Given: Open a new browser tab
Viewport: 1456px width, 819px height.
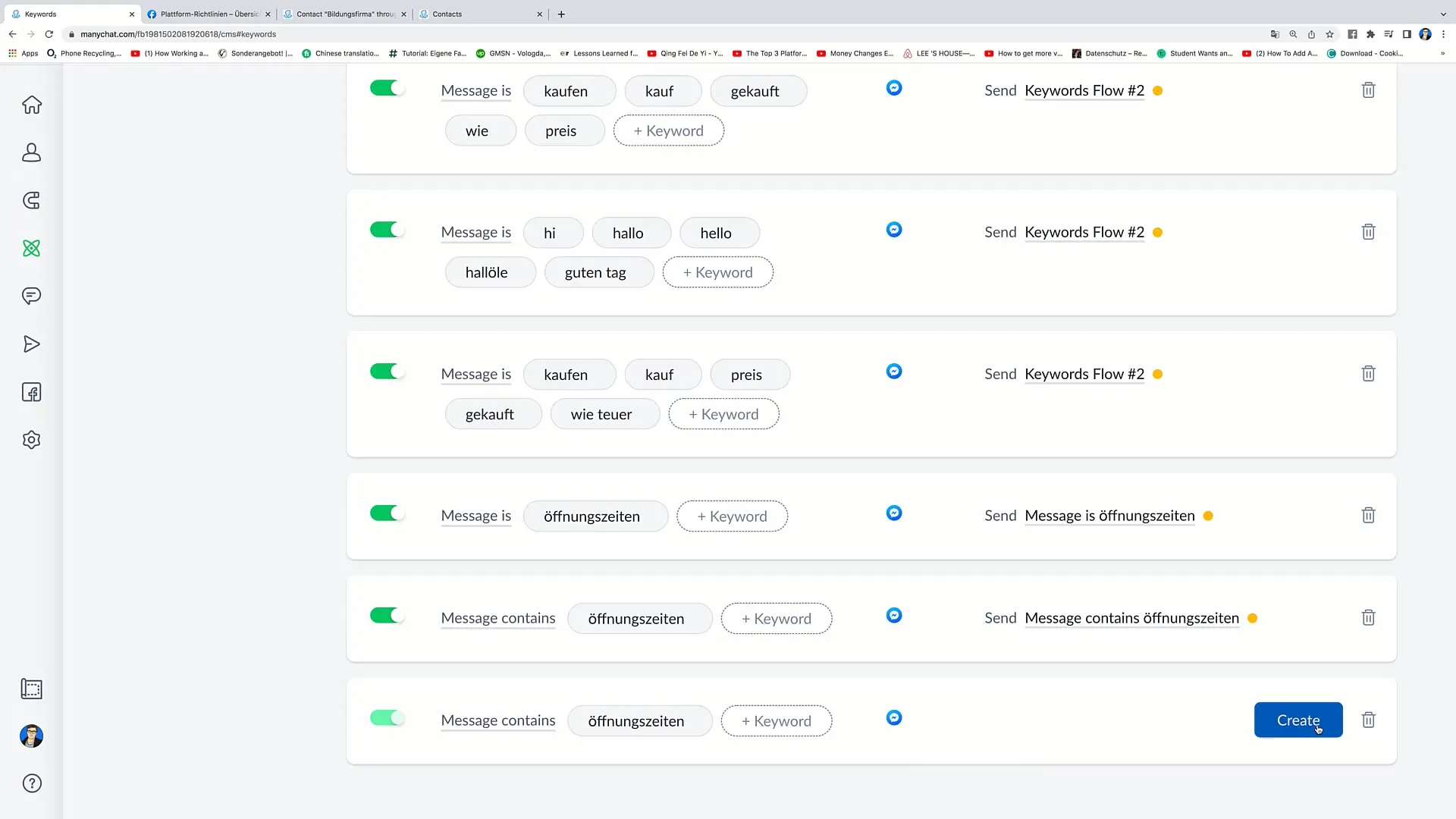Looking at the screenshot, I should click(x=561, y=14).
